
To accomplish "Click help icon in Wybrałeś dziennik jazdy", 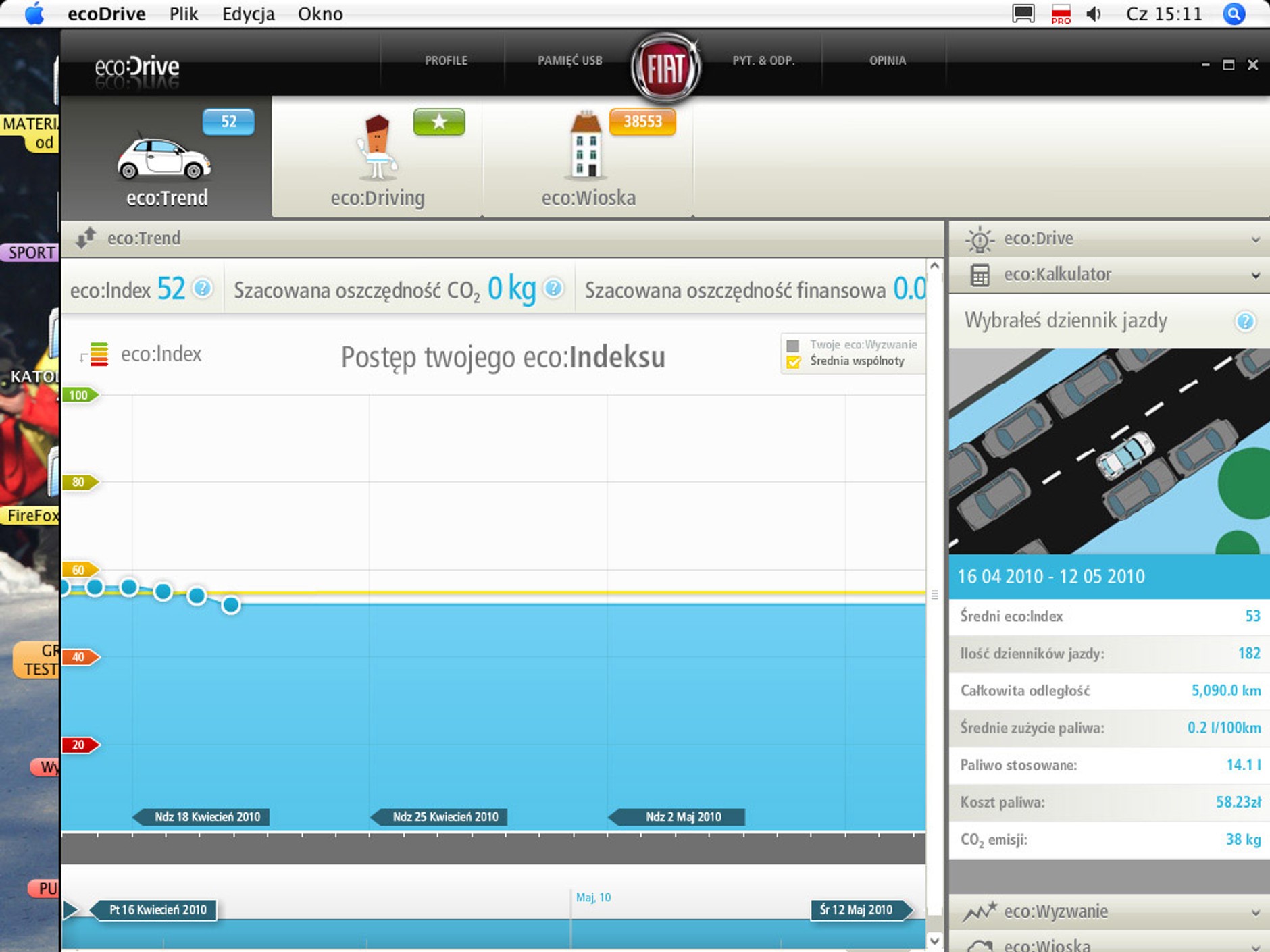I will click(1244, 321).
